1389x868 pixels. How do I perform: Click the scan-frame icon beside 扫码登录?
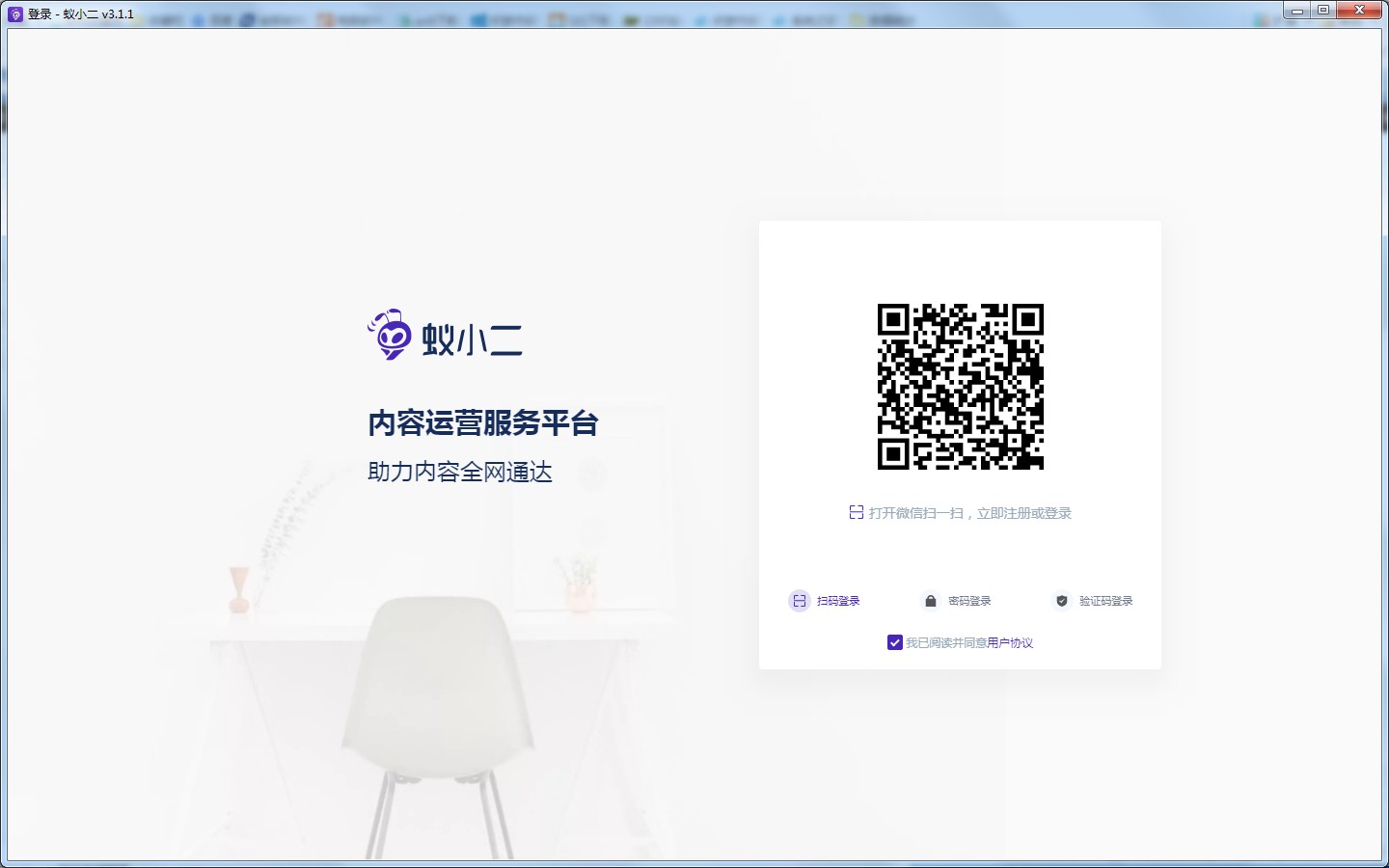(799, 601)
